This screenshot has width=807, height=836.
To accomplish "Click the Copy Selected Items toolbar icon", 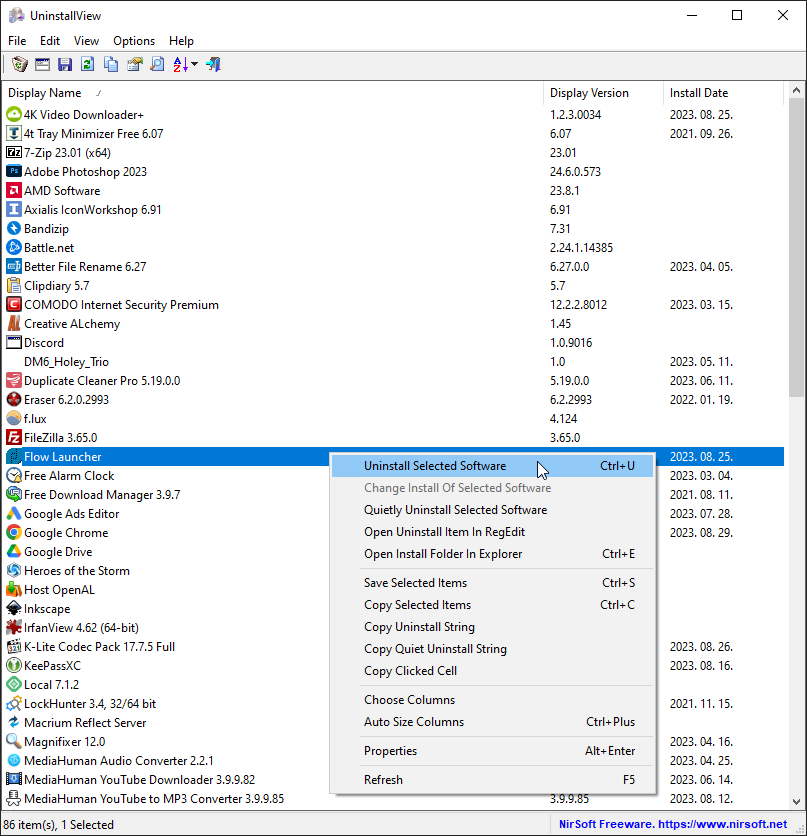I will coord(111,65).
